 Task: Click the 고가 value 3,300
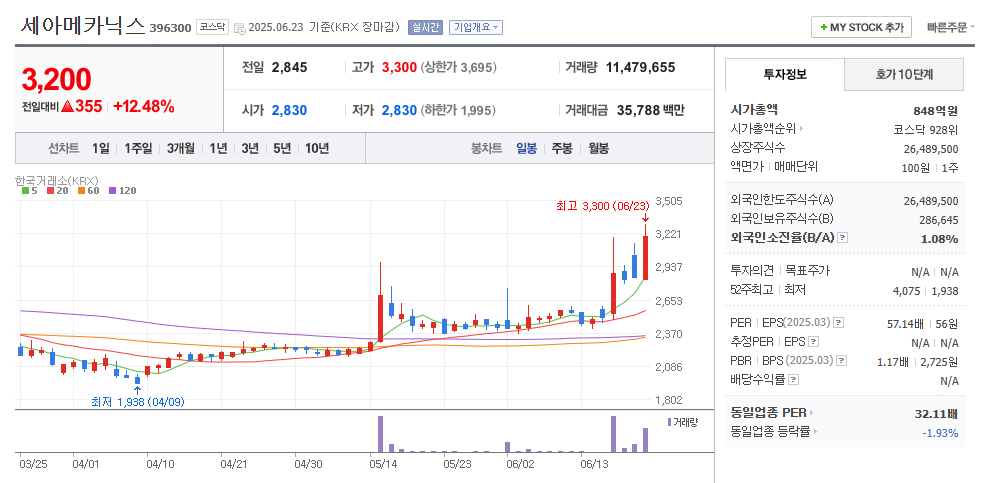click(x=399, y=68)
